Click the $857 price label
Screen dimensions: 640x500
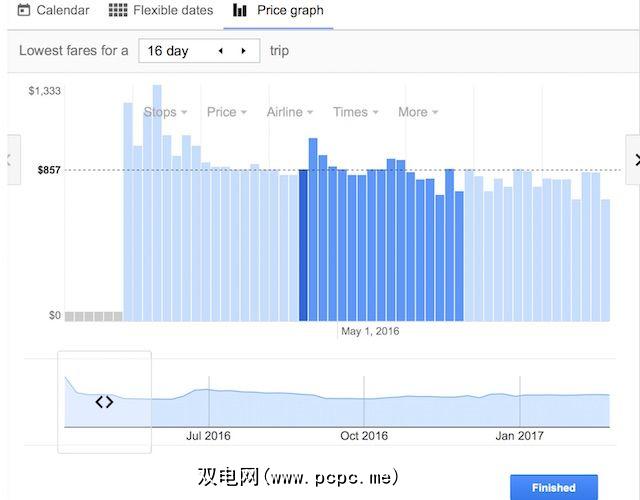pyautogui.click(x=49, y=170)
